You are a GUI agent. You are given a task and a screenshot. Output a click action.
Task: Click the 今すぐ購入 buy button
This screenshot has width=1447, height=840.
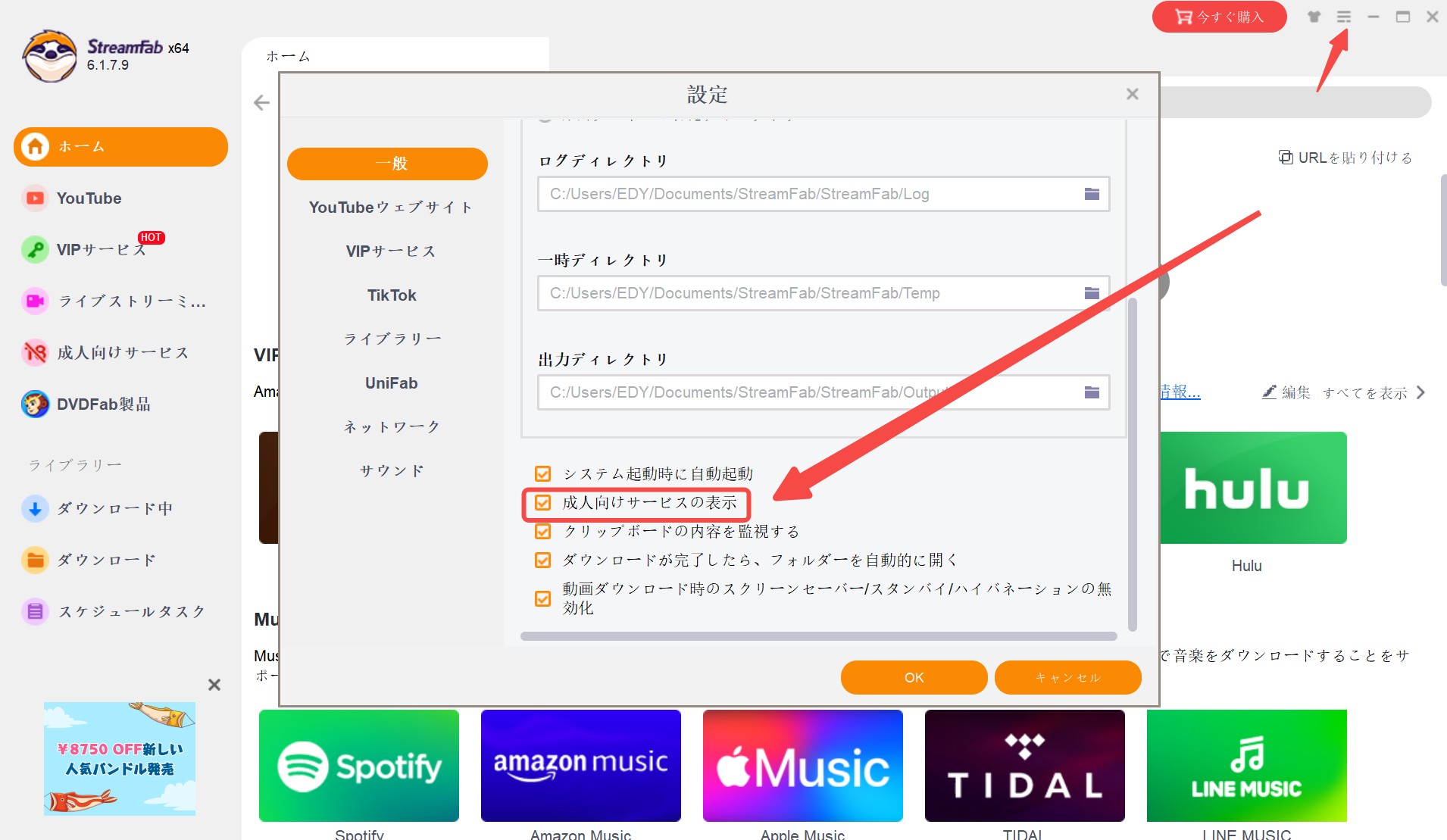tap(1220, 17)
